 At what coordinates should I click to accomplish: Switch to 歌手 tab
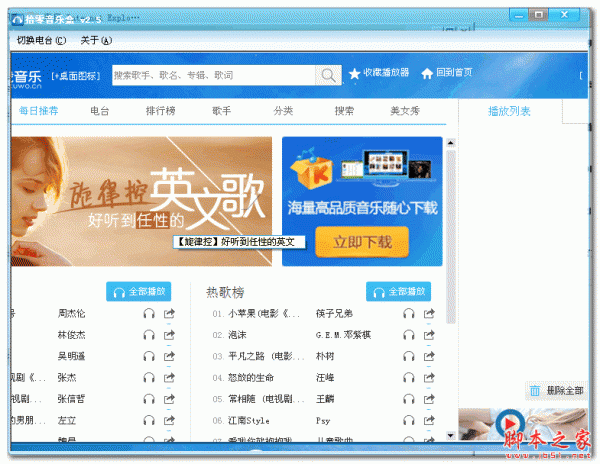222,111
